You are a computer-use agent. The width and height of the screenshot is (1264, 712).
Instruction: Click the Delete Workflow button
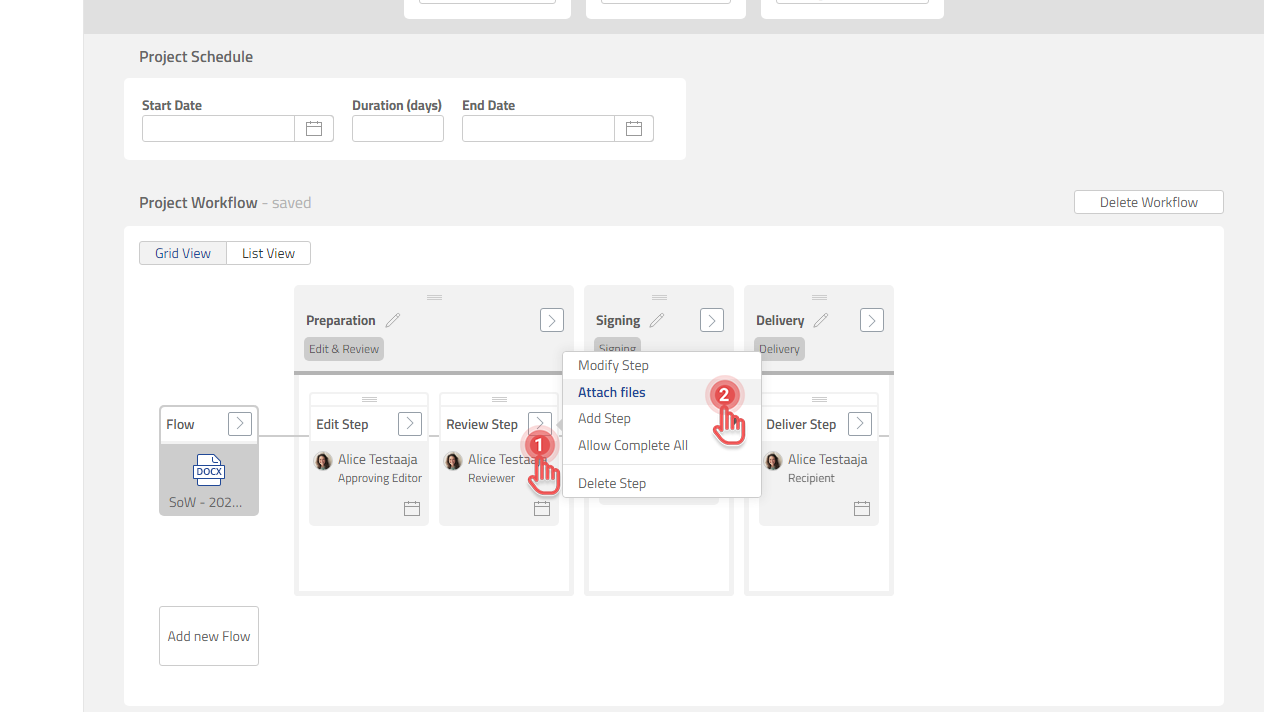[1148, 201]
